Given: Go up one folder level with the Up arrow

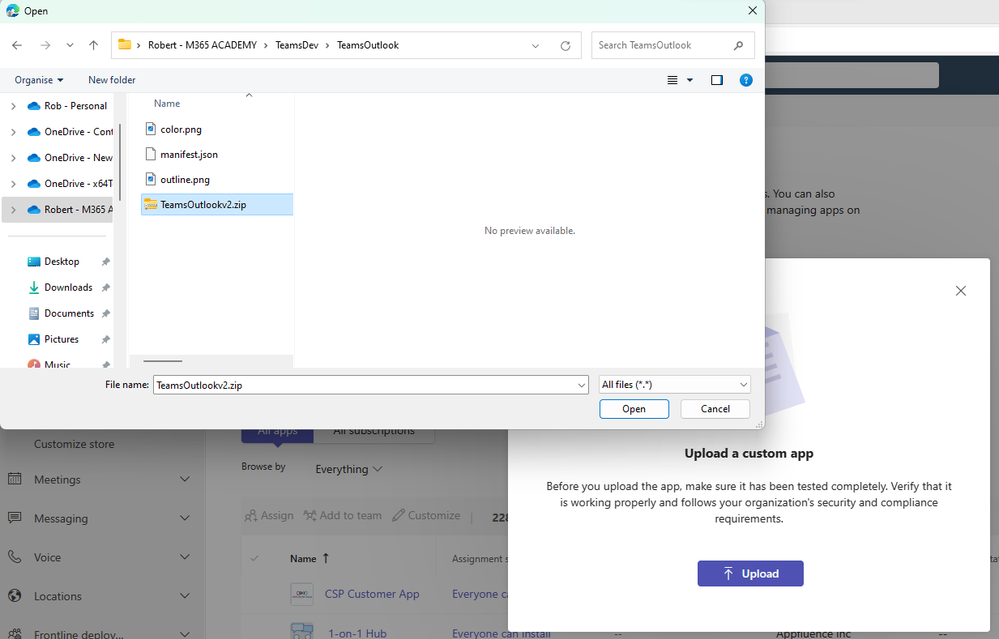Looking at the screenshot, I should coord(94,45).
